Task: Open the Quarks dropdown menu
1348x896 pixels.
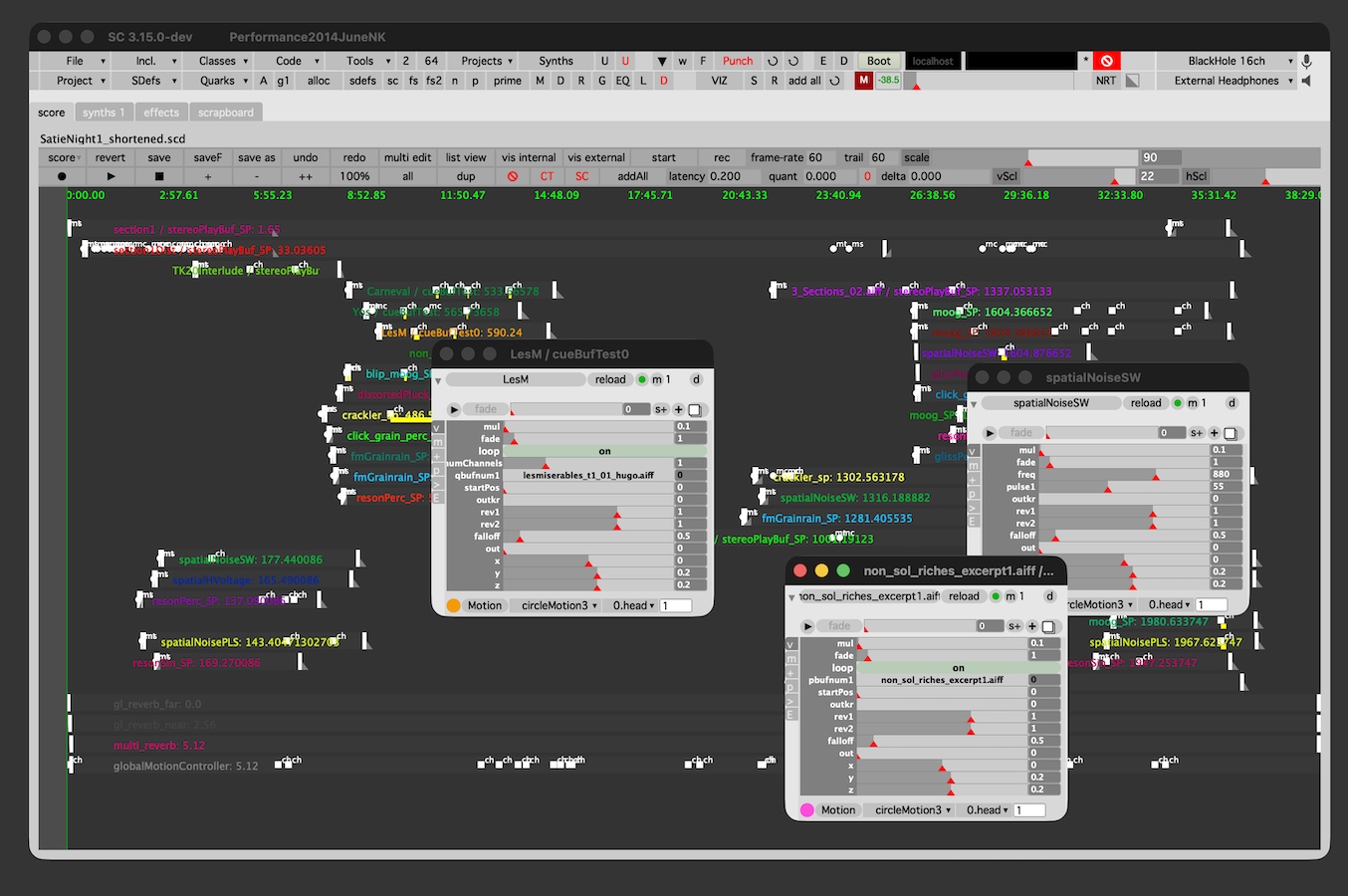Action: pyautogui.click(x=217, y=81)
